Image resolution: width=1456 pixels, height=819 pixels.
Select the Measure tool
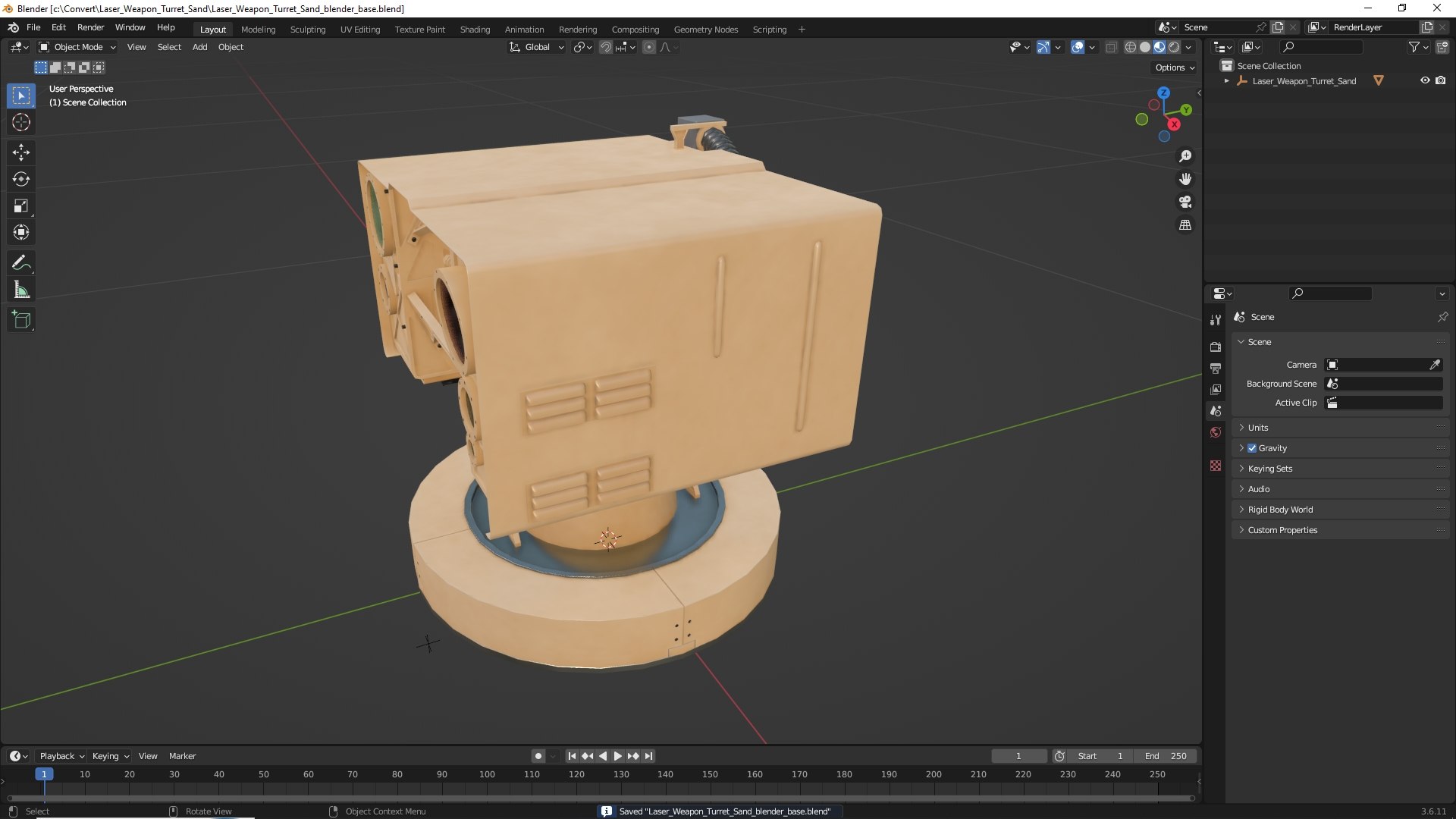click(x=21, y=290)
